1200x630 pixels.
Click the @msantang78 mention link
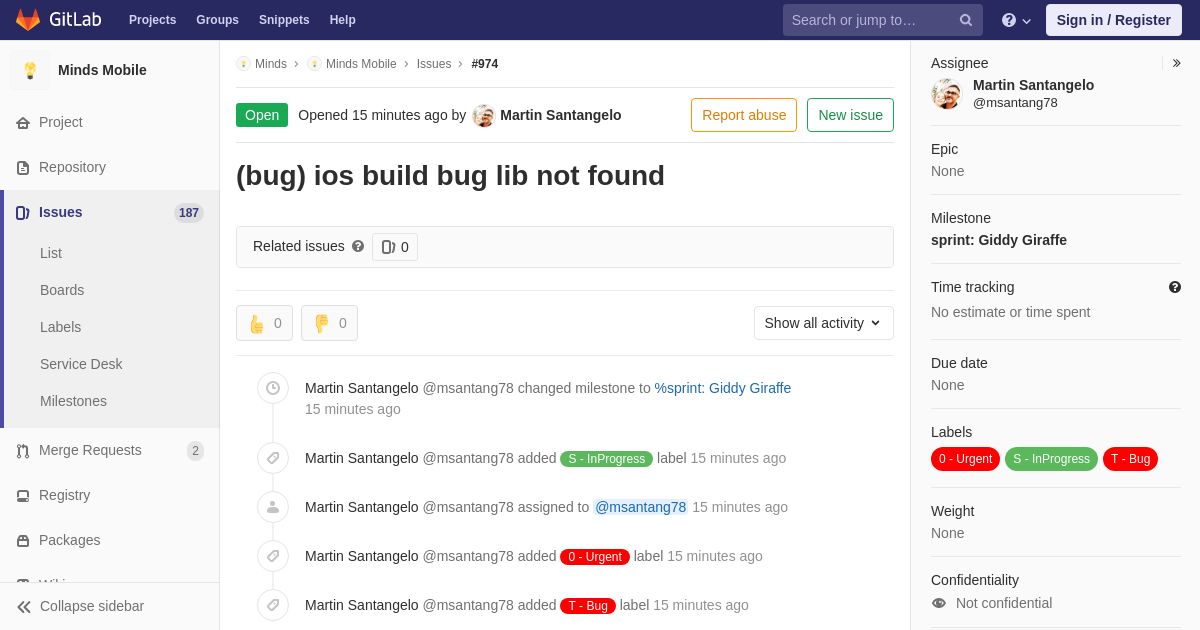point(641,507)
